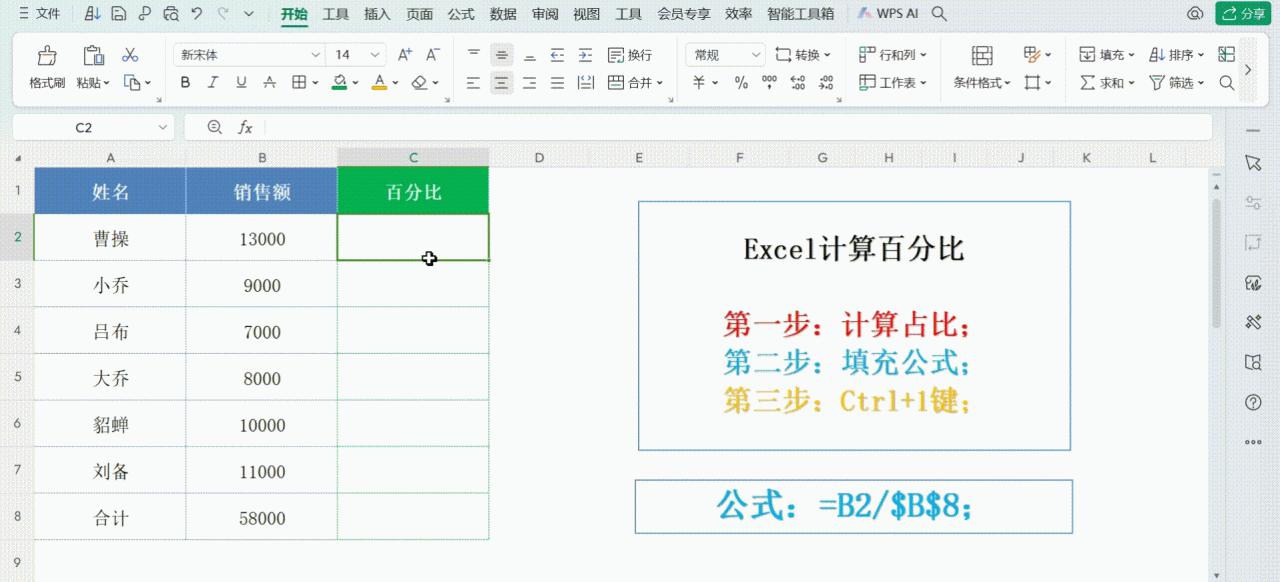Click the Print preview icon
Screen dimensions: 1280x582
pyautogui.click(x=171, y=14)
